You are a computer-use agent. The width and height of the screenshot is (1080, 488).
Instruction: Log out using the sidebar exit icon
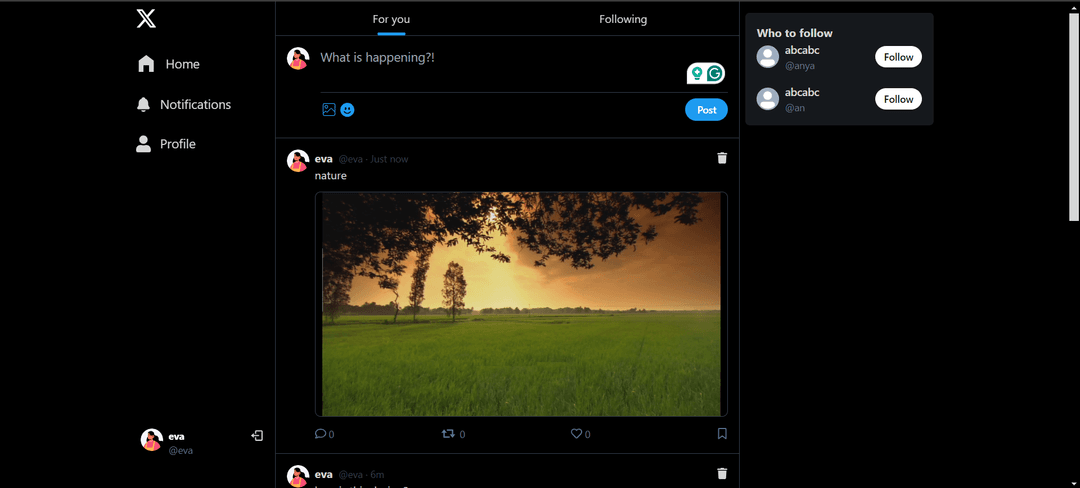tap(257, 436)
